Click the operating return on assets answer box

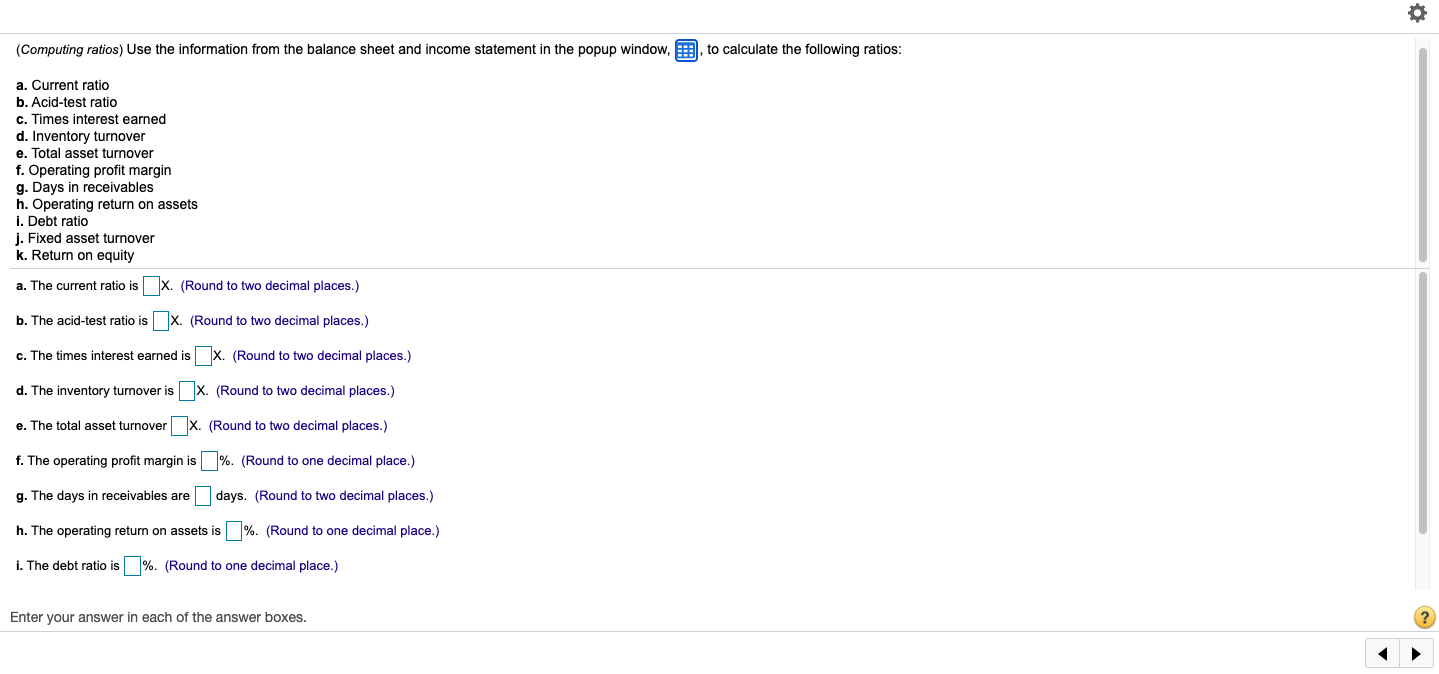233,530
